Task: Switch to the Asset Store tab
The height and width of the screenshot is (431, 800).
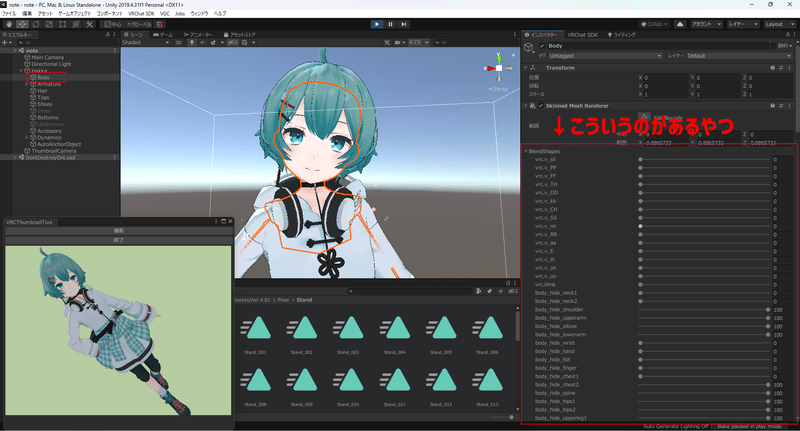Action: [239, 35]
